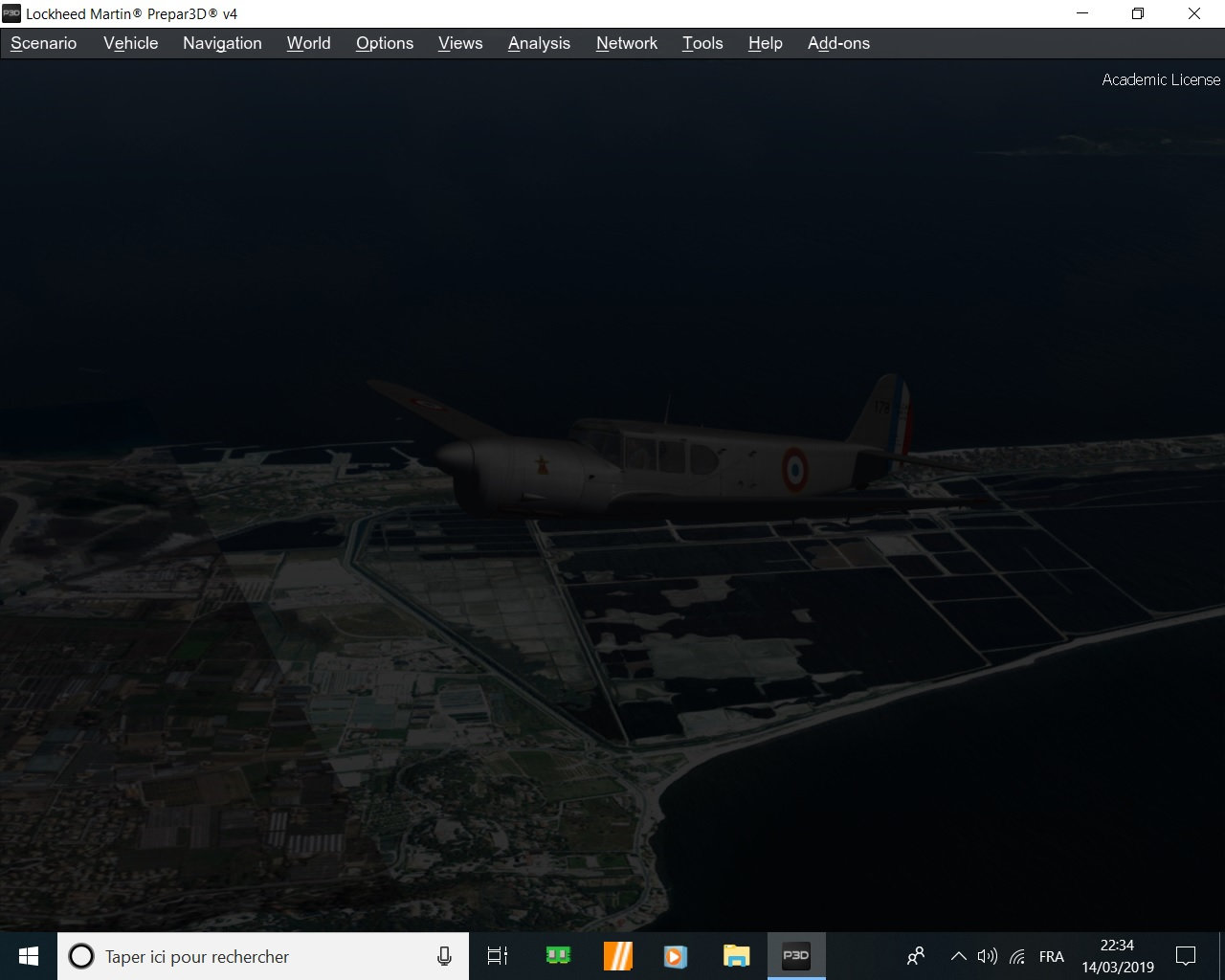Open the World menu
1225x980 pixels.
click(x=308, y=43)
